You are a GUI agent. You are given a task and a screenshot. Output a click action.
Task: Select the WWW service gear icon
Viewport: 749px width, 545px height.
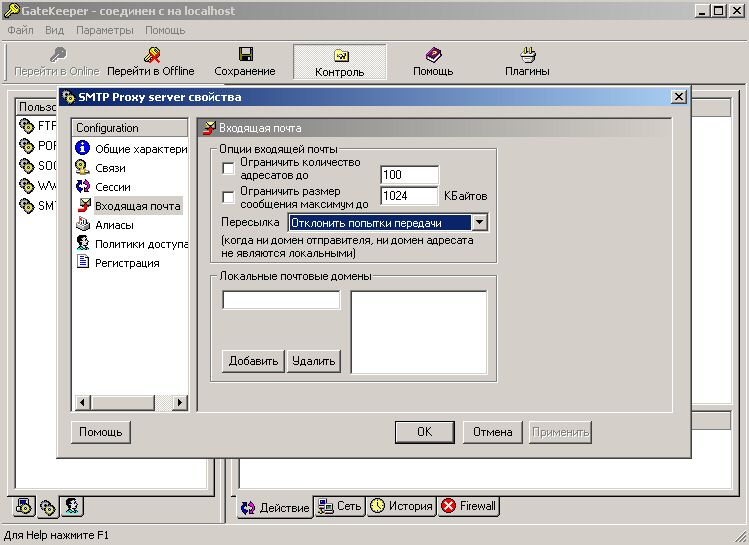click(27, 185)
